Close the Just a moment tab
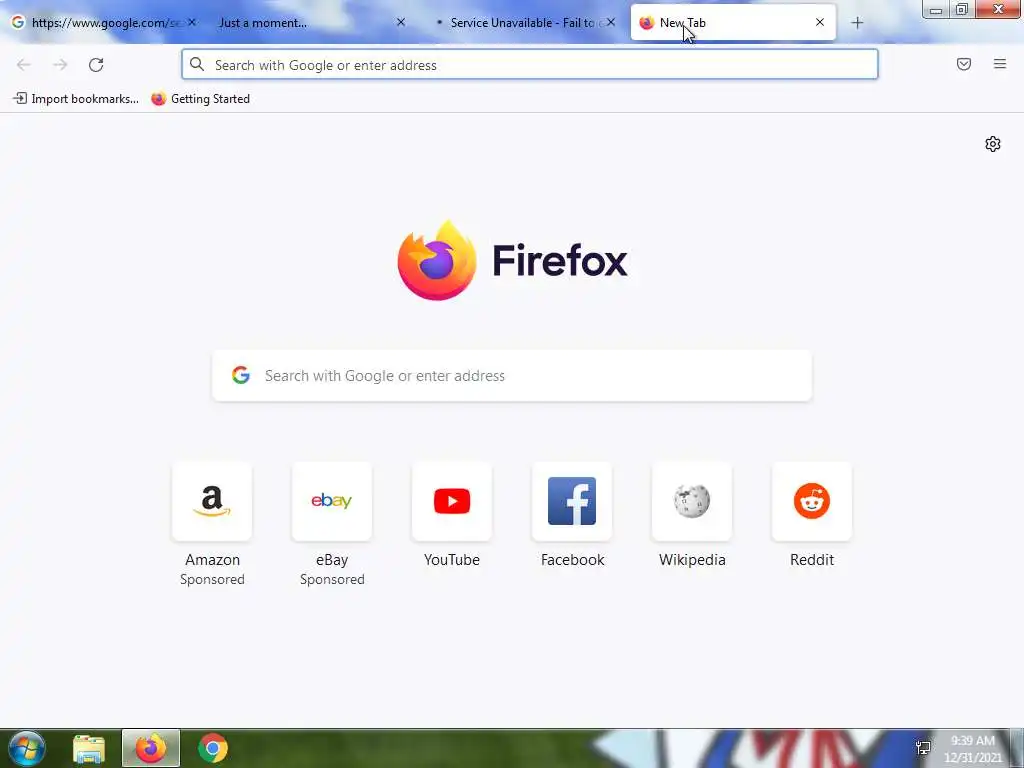Viewport: 1024px width, 768px height. (401, 22)
